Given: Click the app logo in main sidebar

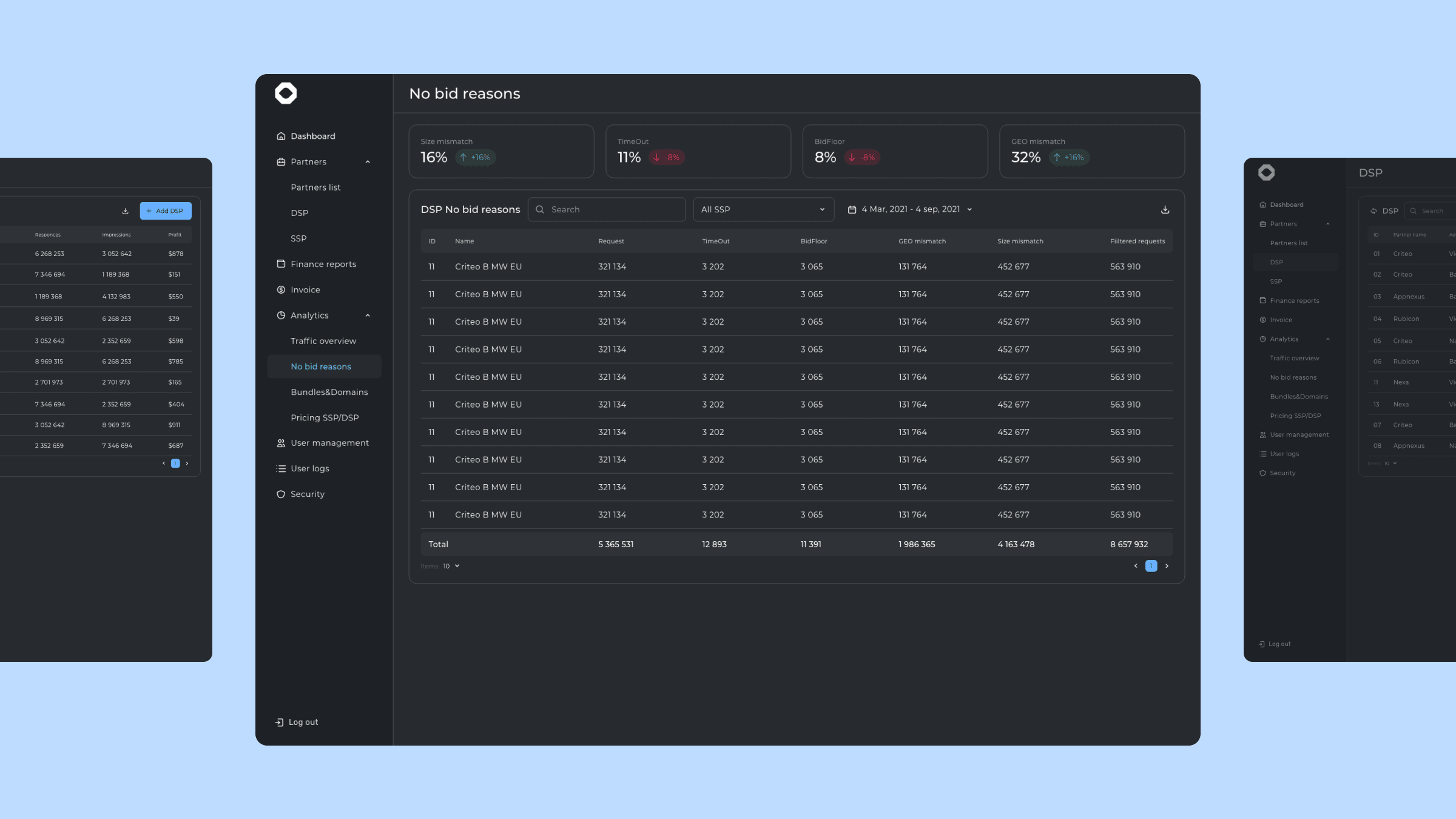Looking at the screenshot, I should tap(286, 93).
